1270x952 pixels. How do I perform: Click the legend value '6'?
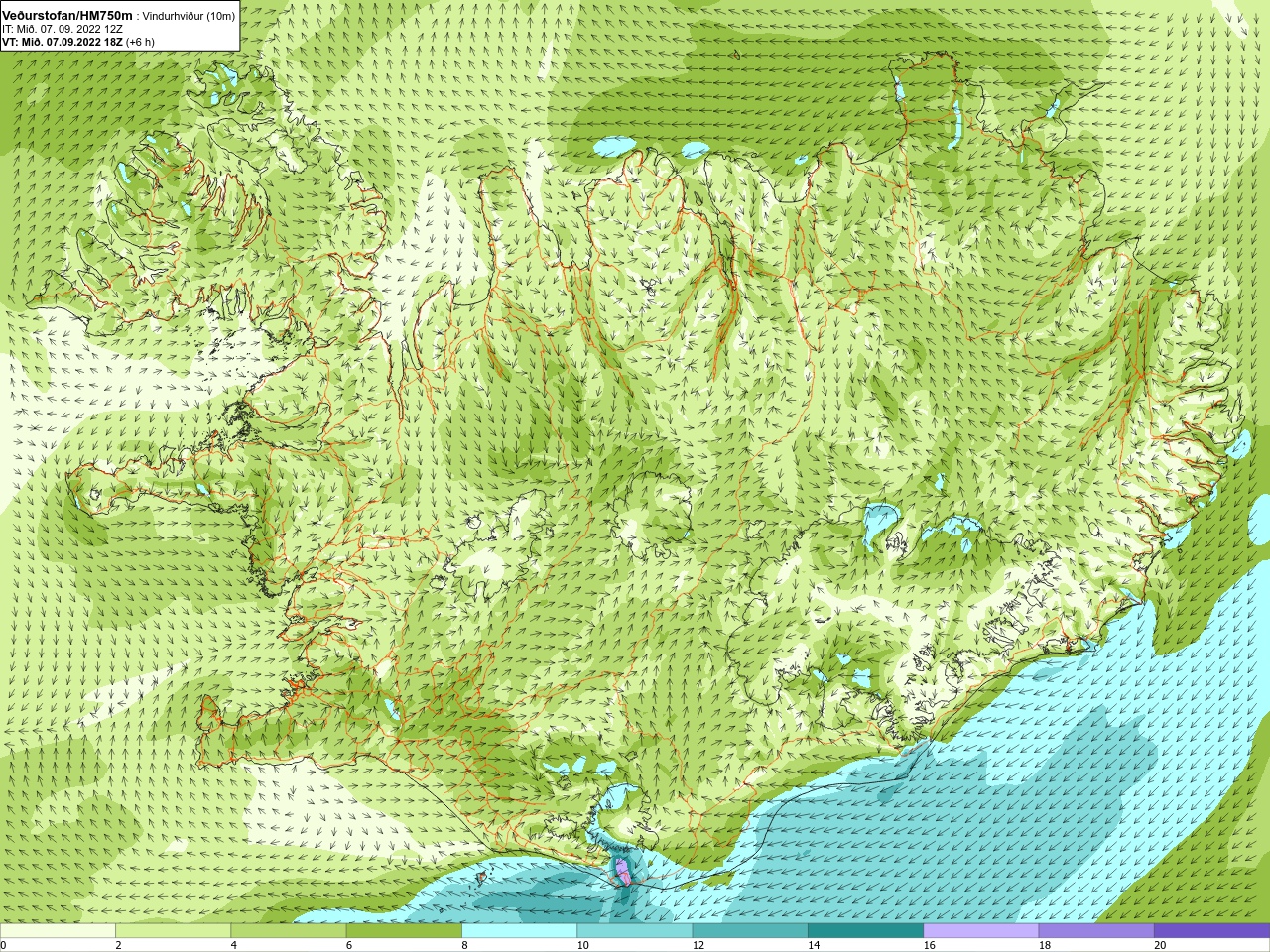pos(349,945)
